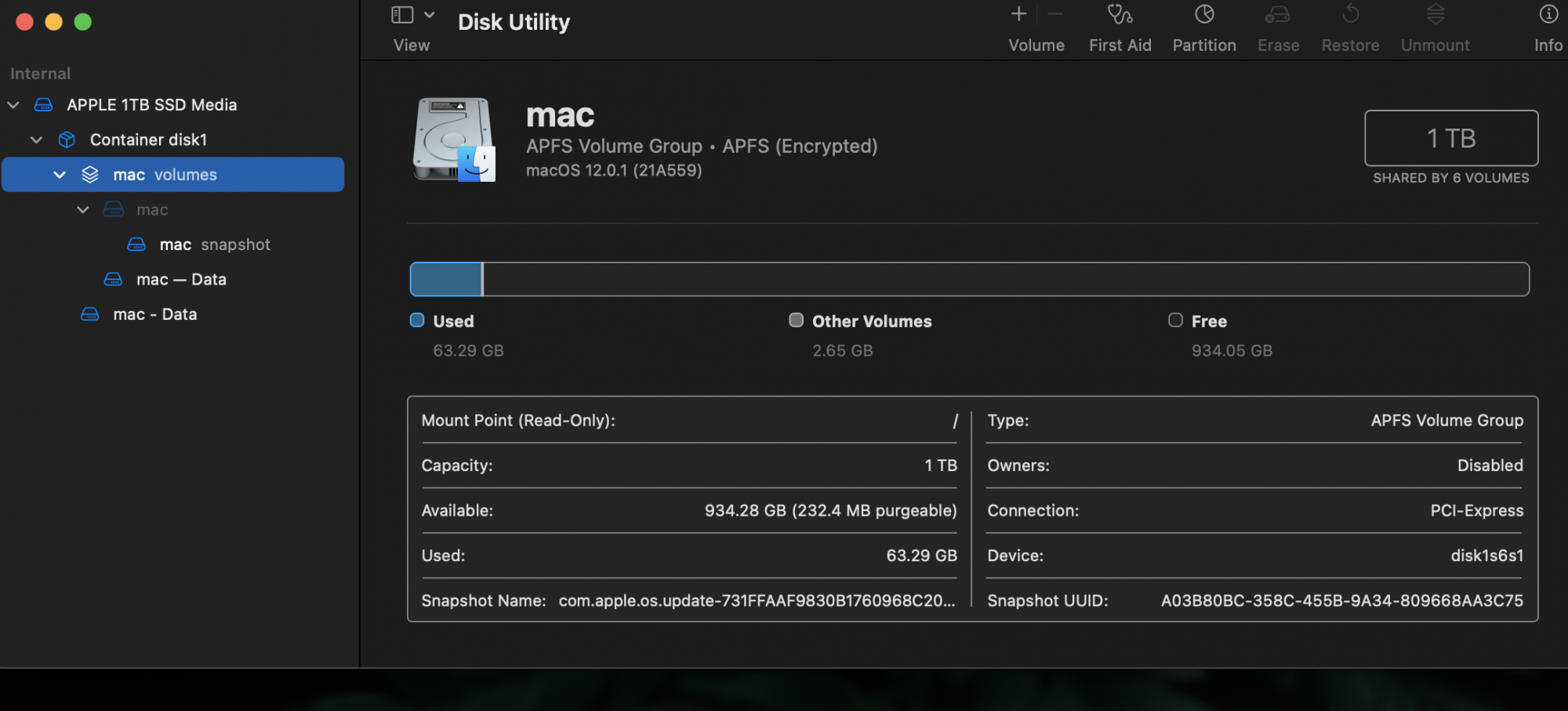This screenshot has height=711, width=1568.
Task: Click the Unmount icon
Action: click(1436, 14)
